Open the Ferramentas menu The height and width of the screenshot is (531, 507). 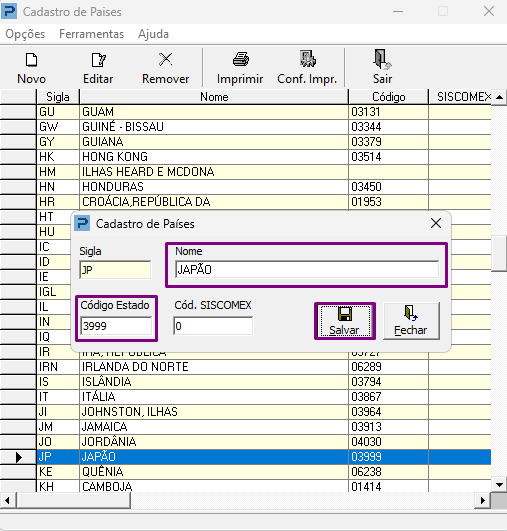click(91, 34)
